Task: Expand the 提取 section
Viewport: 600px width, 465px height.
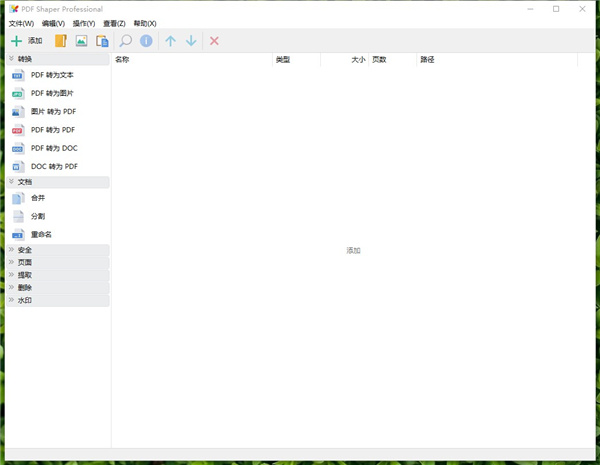Action: (x=58, y=275)
